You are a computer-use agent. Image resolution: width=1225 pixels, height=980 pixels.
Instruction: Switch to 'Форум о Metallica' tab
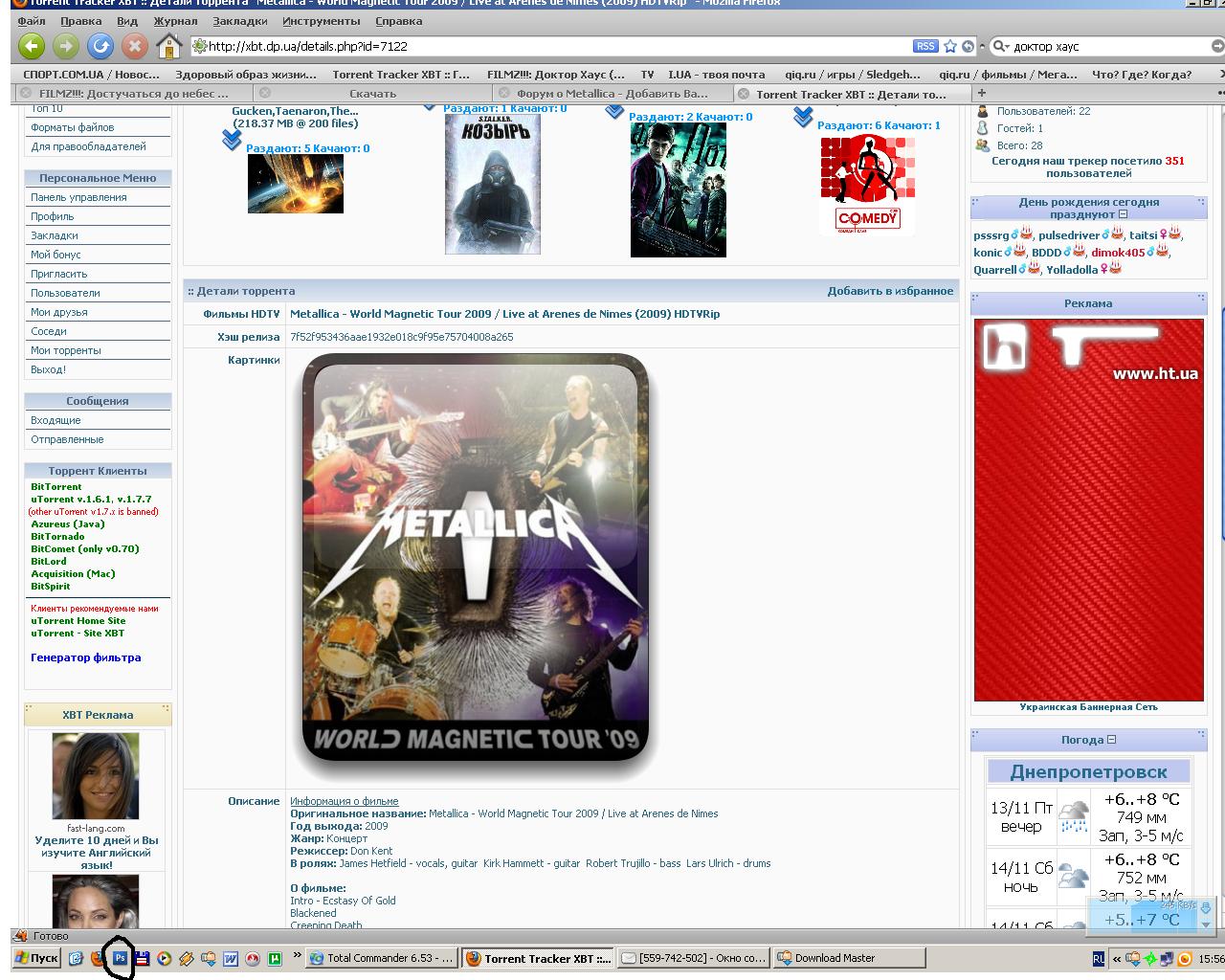(611, 94)
